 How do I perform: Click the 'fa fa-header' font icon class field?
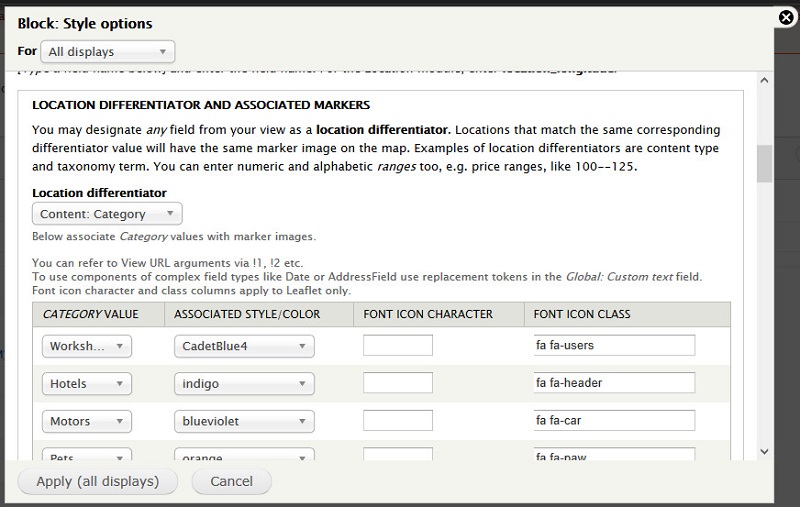coord(614,383)
